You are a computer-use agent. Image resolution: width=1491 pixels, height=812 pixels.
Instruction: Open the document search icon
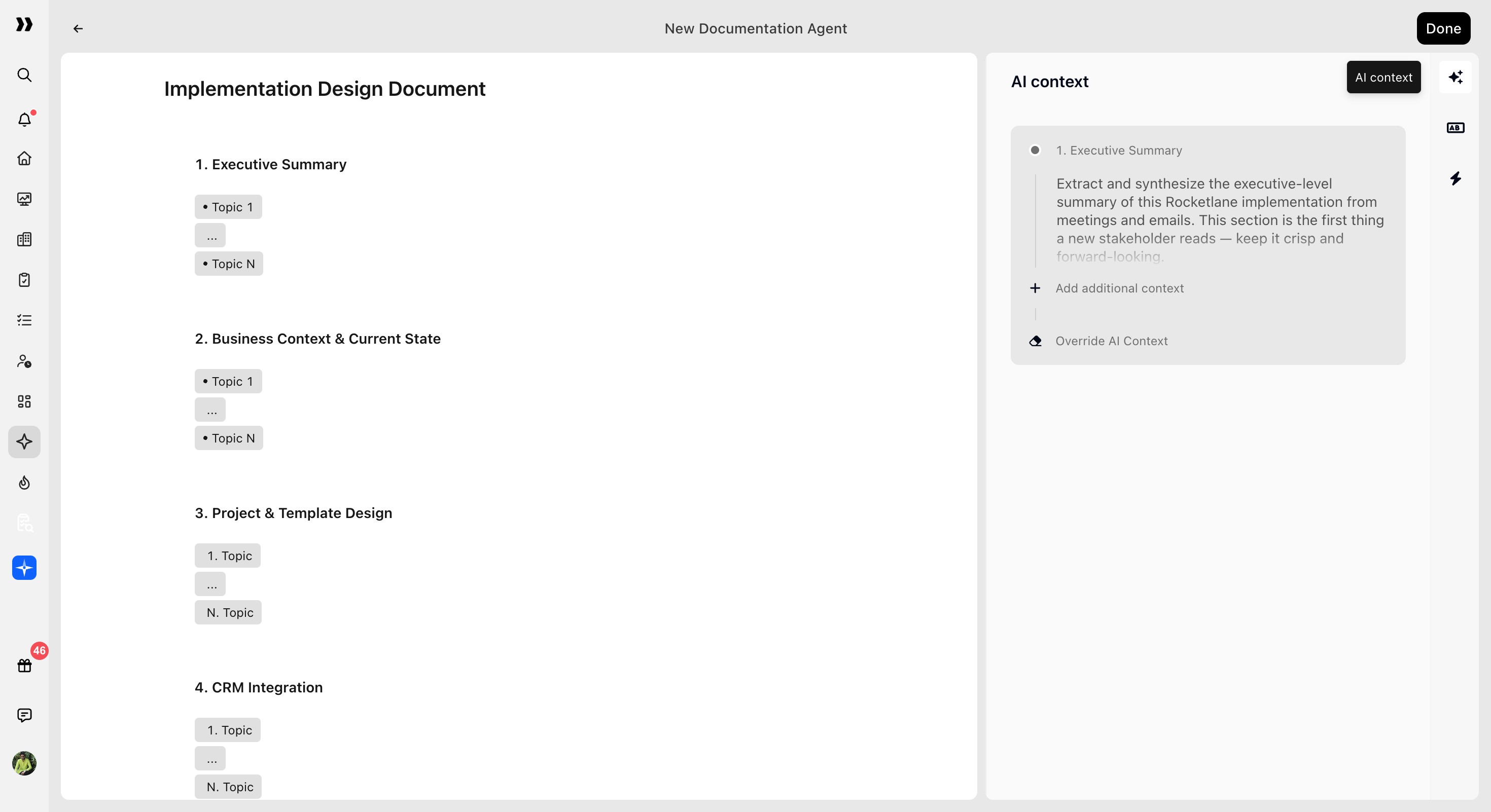pyautogui.click(x=24, y=523)
